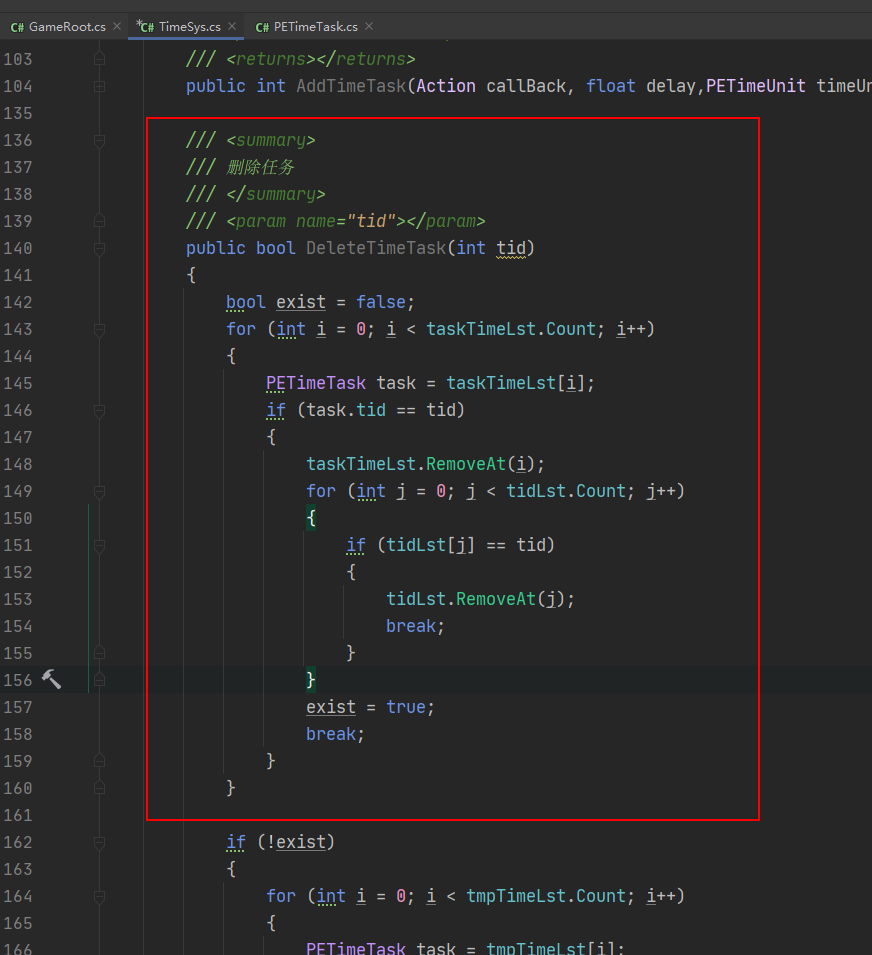
Task: Collapse the summary comment at line 136
Action: tap(99, 141)
